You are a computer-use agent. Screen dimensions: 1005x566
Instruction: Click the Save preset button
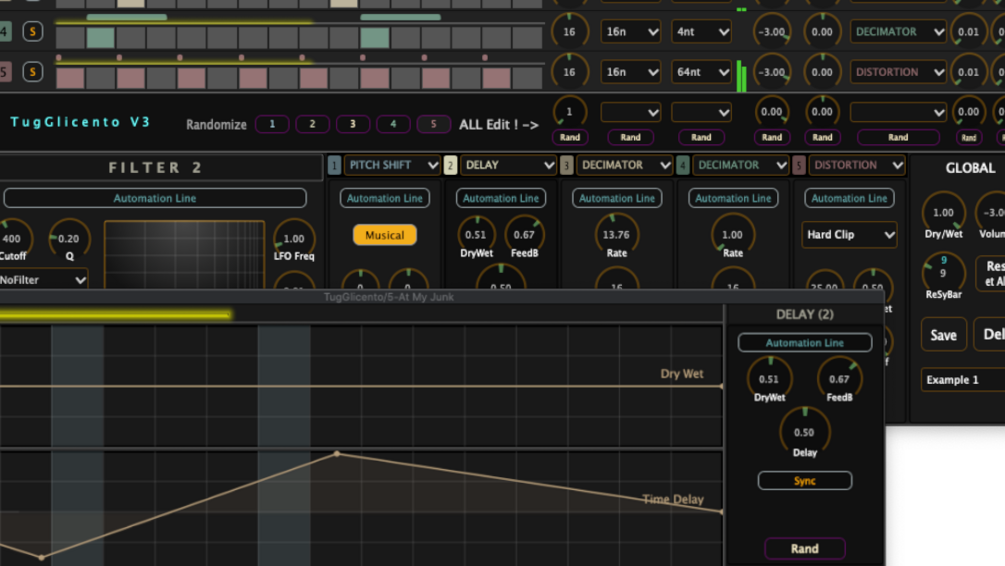[x=943, y=335]
